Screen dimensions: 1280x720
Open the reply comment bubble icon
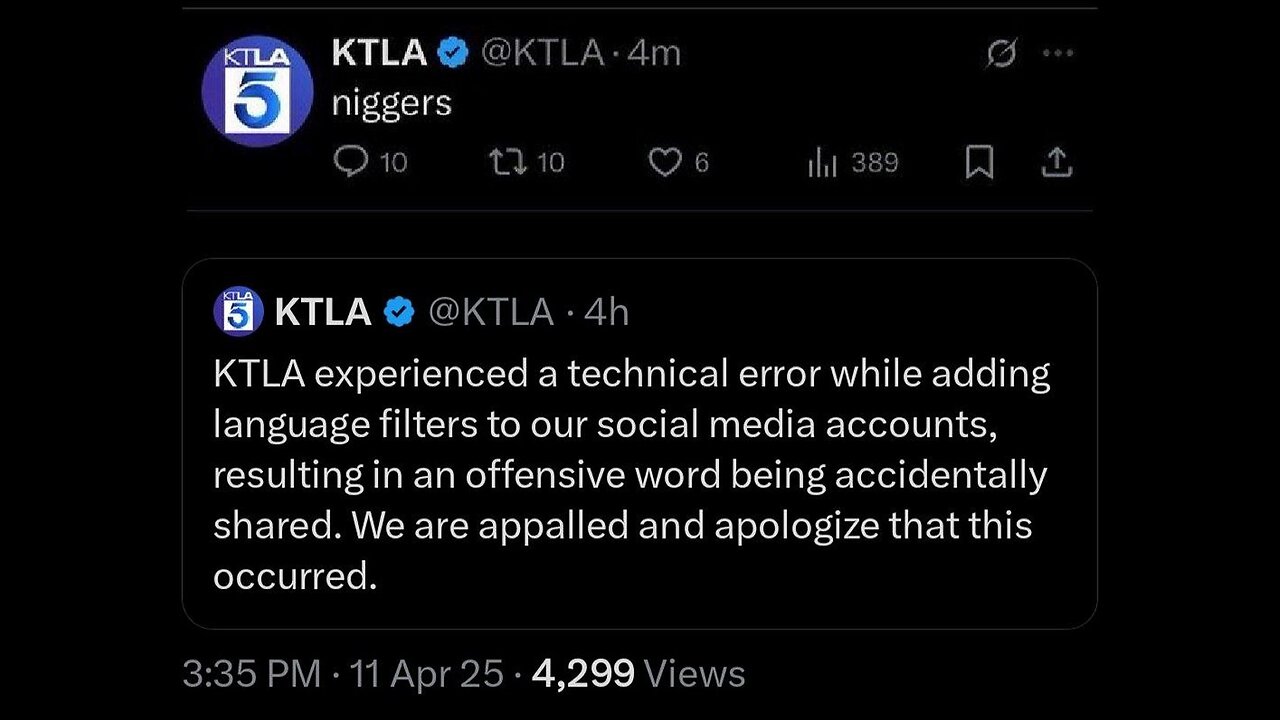(350, 162)
